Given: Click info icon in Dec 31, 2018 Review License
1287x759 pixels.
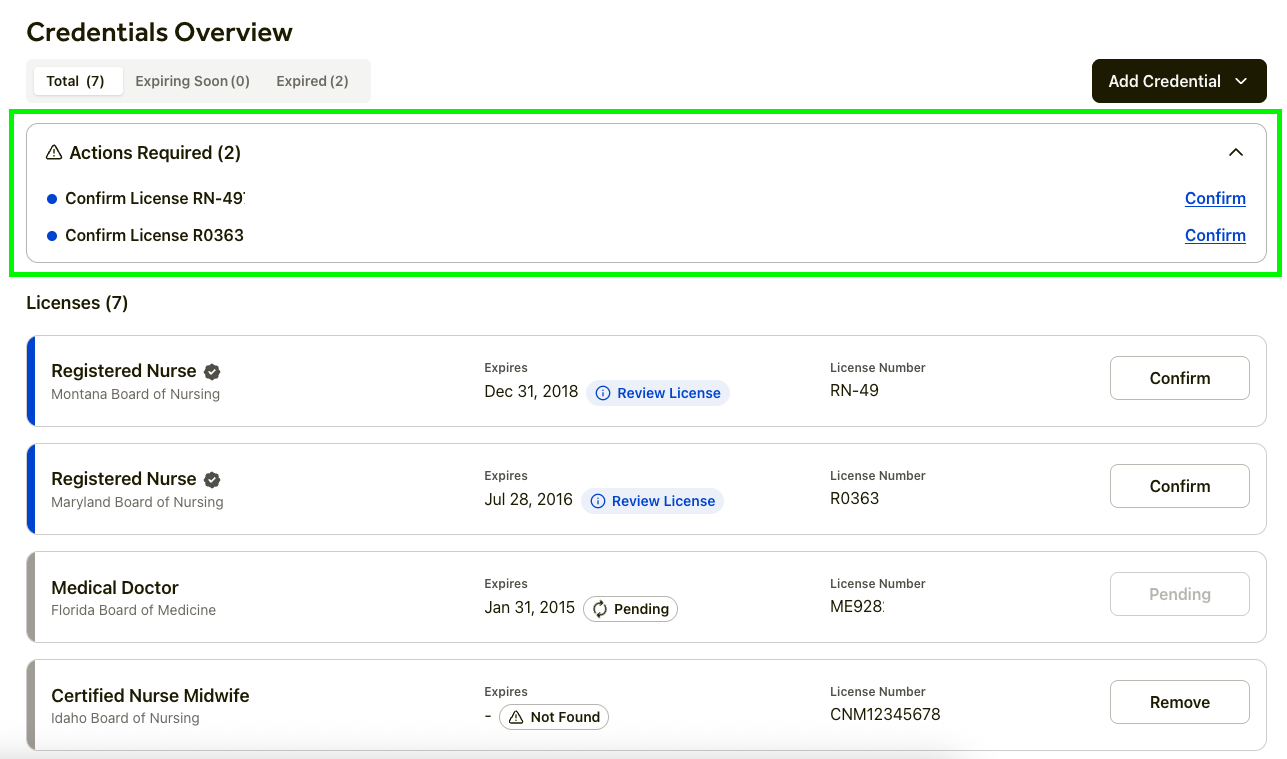Looking at the screenshot, I should pyautogui.click(x=603, y=393).
